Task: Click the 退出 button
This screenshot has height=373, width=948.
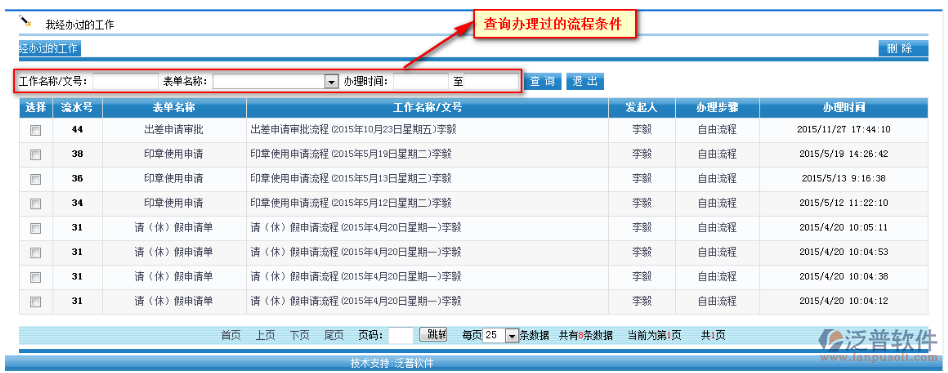Action: (585, 82)
